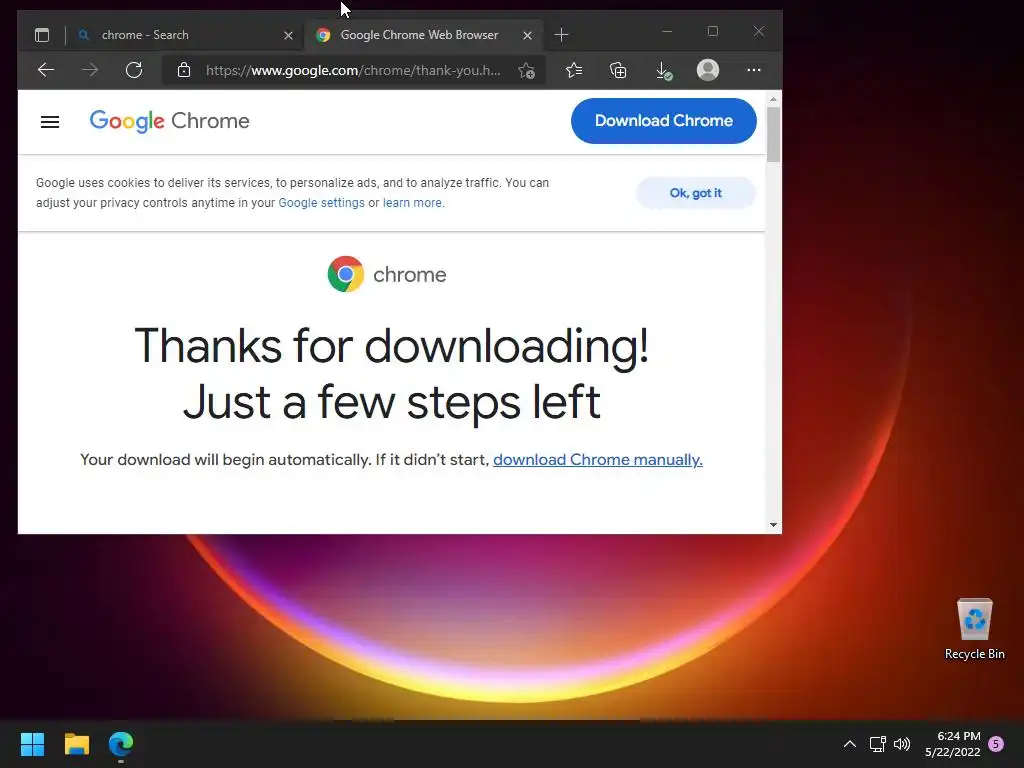Screen dimensions: 1024x768
Task: Click the page scrollbar up arrow
Action: (x=773, y=99)
